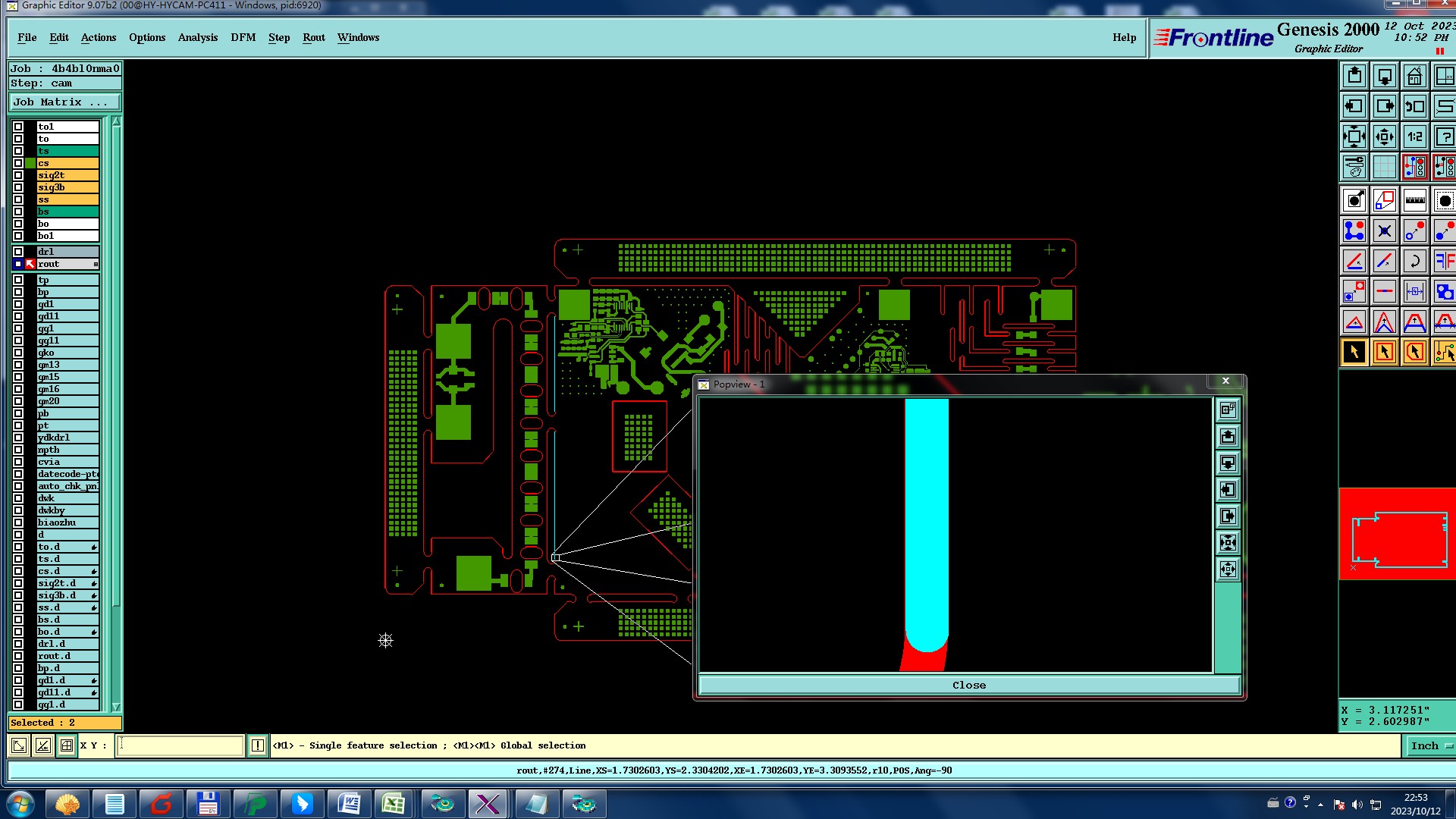Click the undo icon in toolbar

[1414, 107]
